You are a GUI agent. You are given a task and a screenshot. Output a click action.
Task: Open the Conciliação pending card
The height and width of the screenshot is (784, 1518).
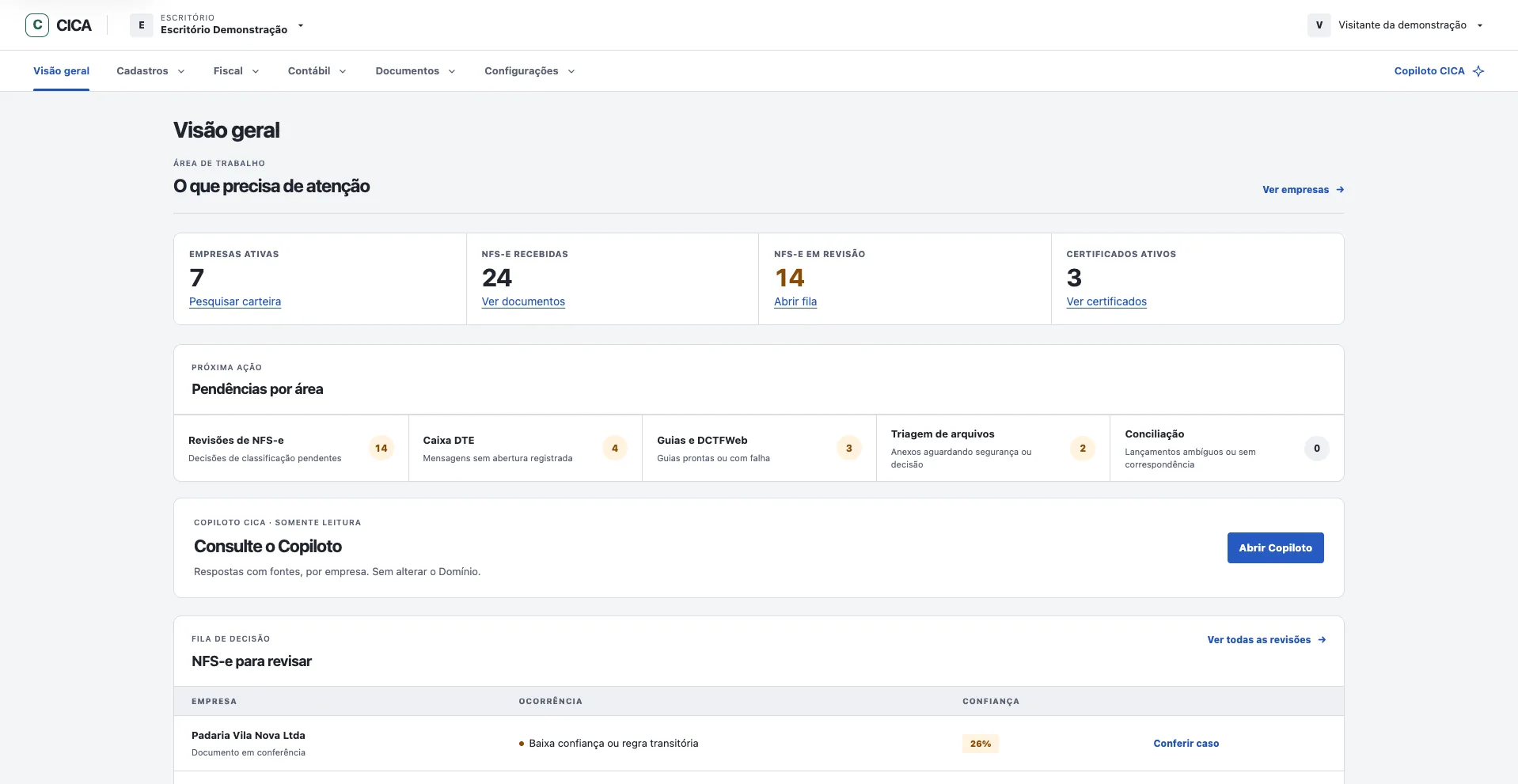[1227, 449]
